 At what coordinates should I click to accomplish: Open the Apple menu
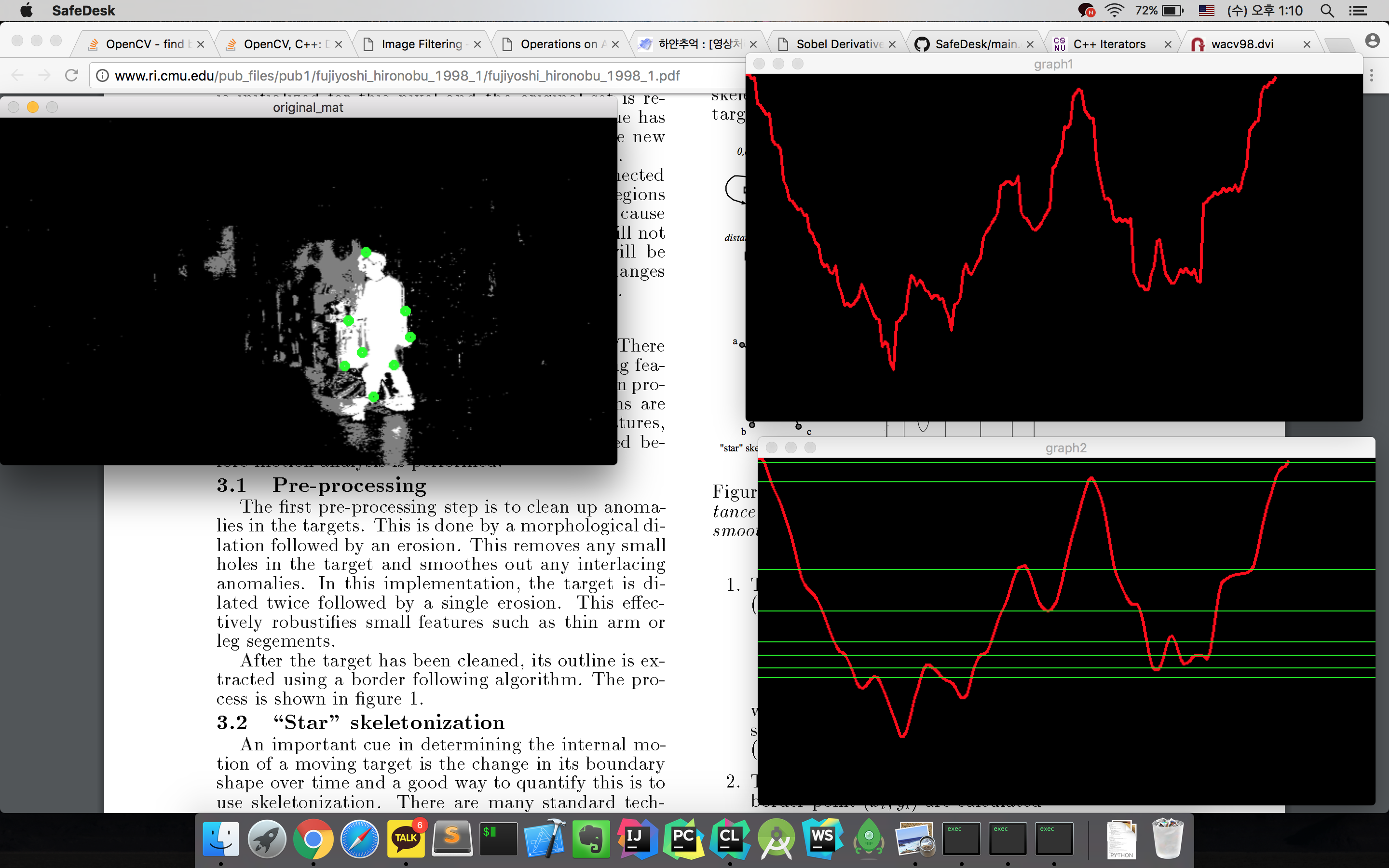coord(26,10)
